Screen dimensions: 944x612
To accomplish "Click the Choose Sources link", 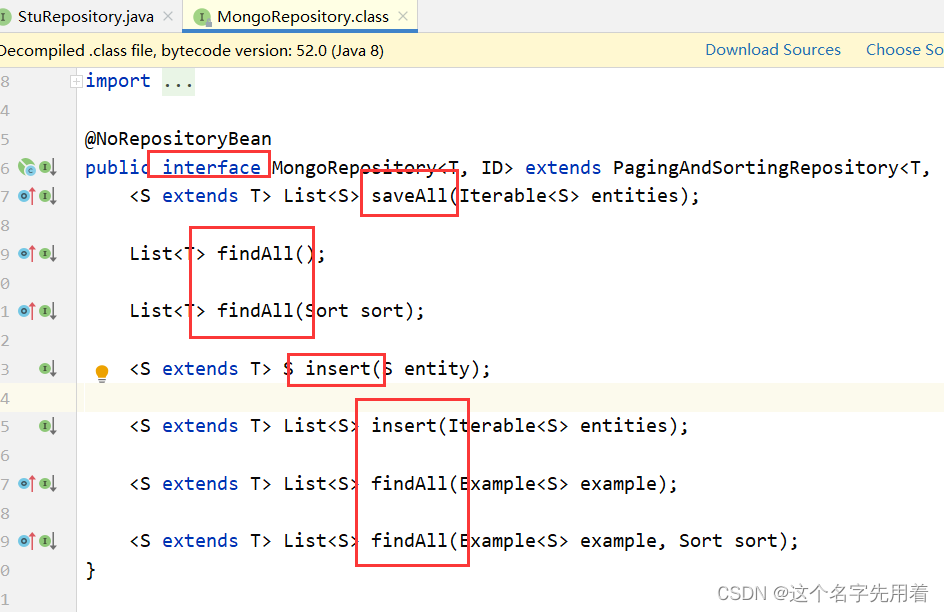I will point(903,49).
